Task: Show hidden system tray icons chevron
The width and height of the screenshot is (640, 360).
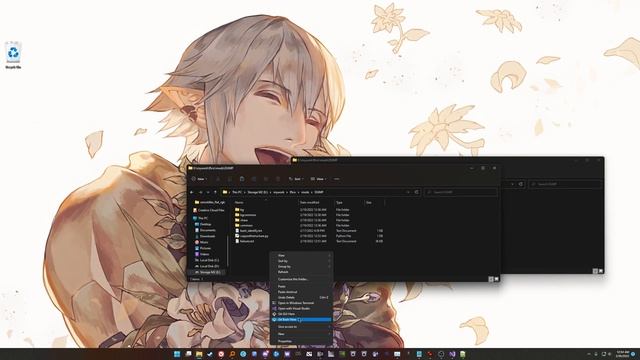Action: pos(588,354)
